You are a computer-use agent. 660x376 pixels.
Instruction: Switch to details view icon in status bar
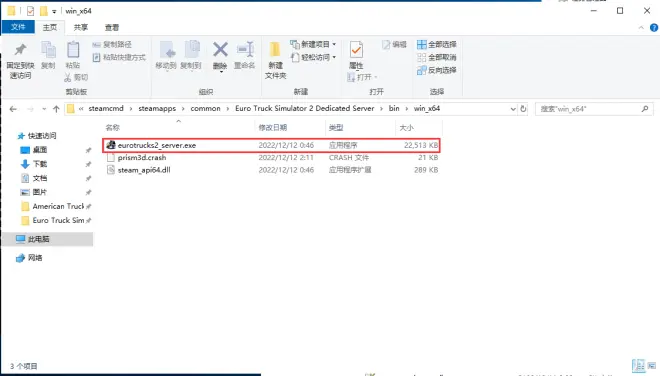pyautogui.click(x=638, y=365)
